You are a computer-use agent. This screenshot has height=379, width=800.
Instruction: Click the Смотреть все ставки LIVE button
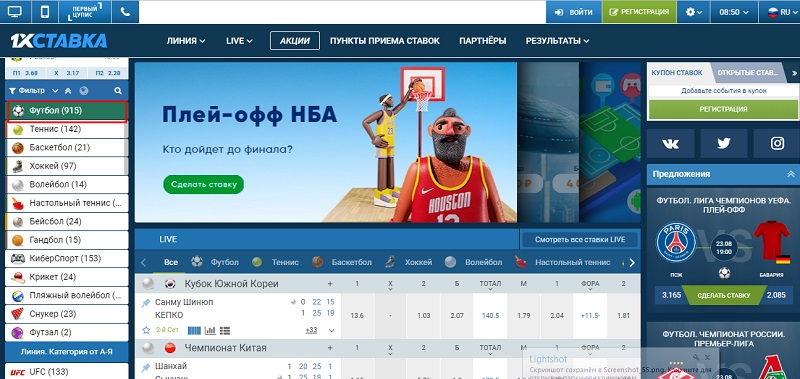coord(580,239)
